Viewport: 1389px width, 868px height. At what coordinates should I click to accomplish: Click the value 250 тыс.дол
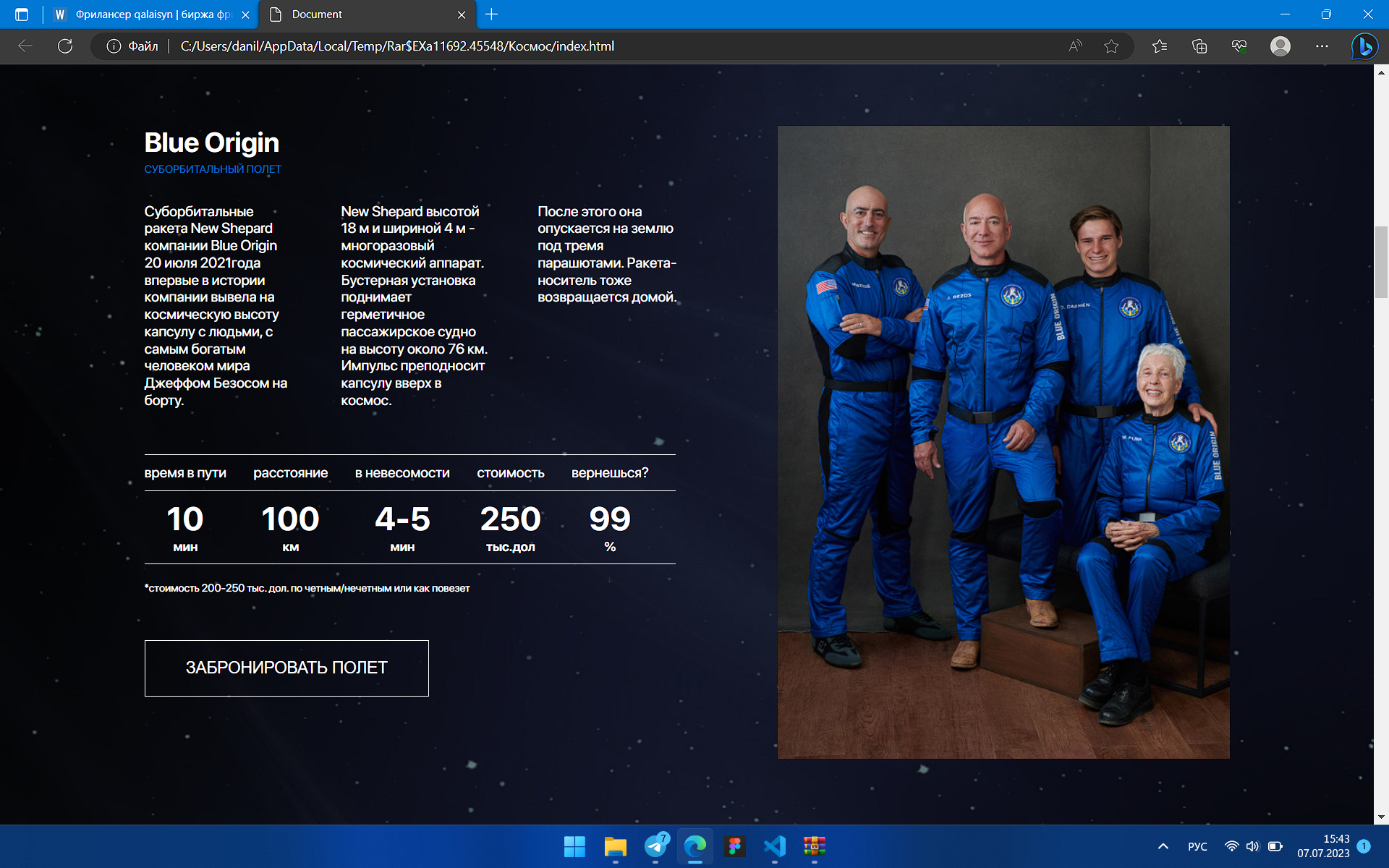(511, 528)
